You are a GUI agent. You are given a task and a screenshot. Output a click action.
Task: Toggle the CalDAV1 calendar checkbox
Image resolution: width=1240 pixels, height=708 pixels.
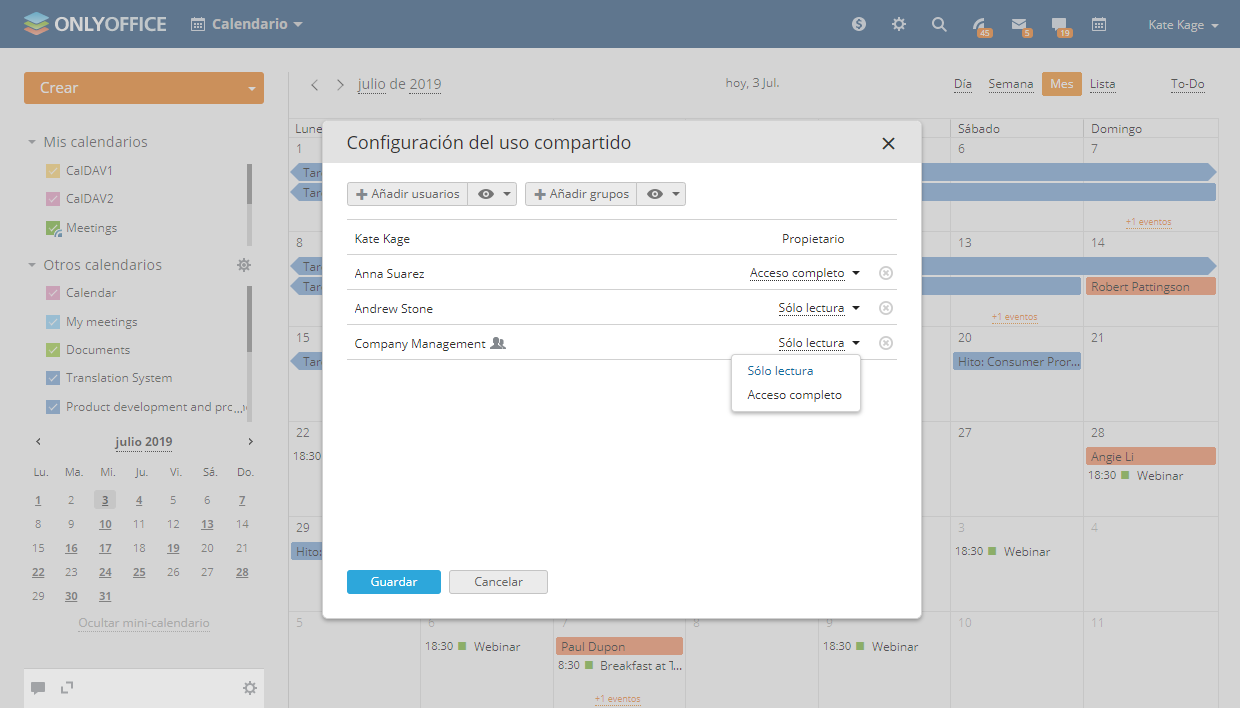(x=54, y=171)
